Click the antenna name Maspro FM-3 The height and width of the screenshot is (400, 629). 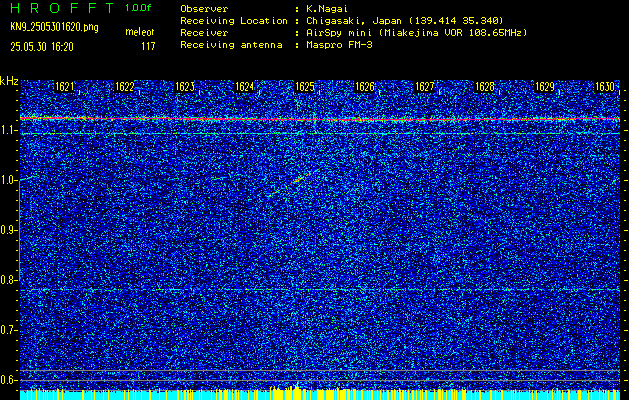[339, 45]
